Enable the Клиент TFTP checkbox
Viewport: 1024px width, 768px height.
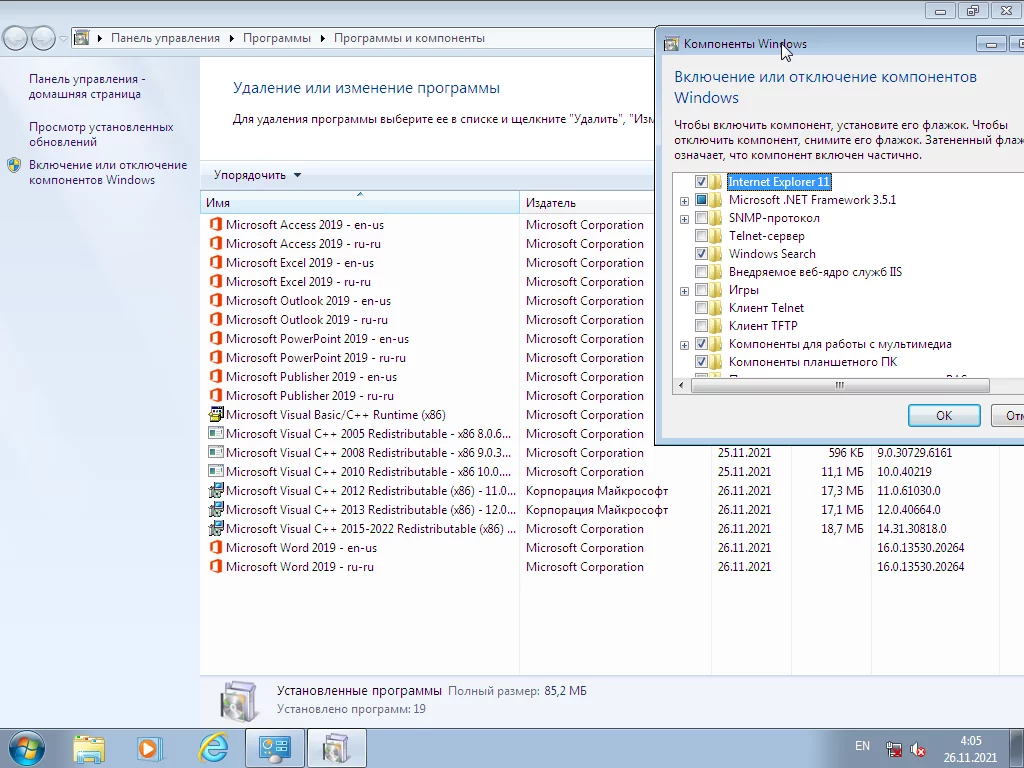pos(701,325)
